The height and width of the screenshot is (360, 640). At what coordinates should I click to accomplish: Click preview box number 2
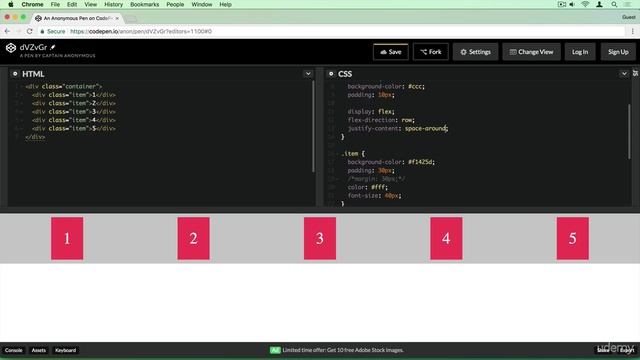coord(193,238)
